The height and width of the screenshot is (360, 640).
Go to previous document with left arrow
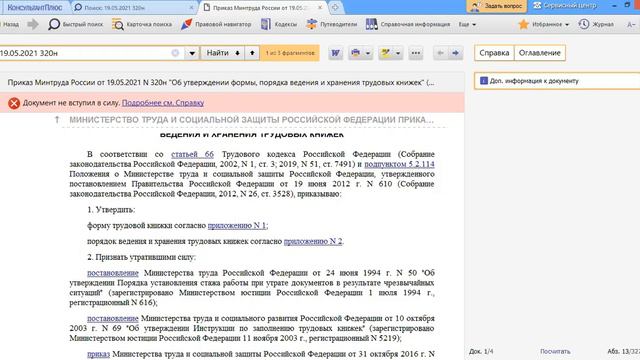tap(440, 53)
